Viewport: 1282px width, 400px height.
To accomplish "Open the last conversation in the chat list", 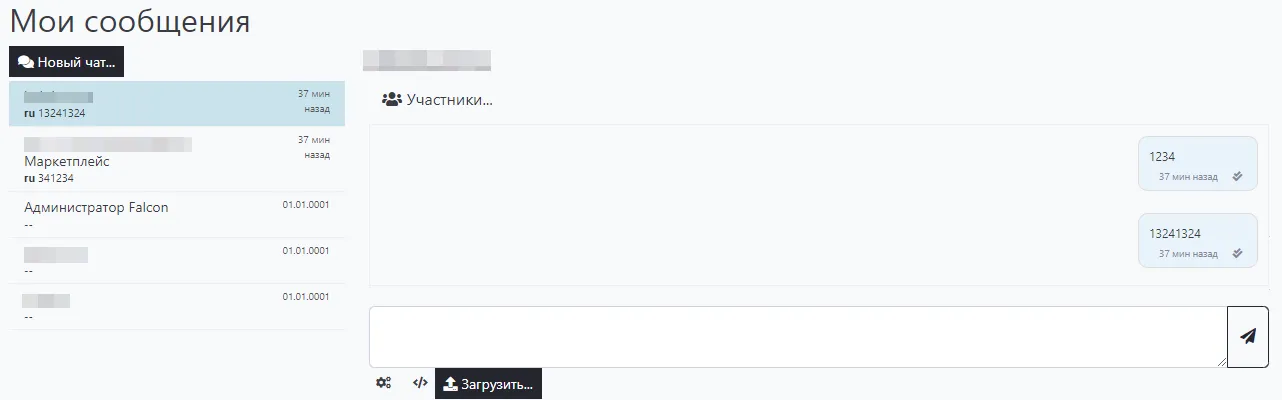I will 177,307.
